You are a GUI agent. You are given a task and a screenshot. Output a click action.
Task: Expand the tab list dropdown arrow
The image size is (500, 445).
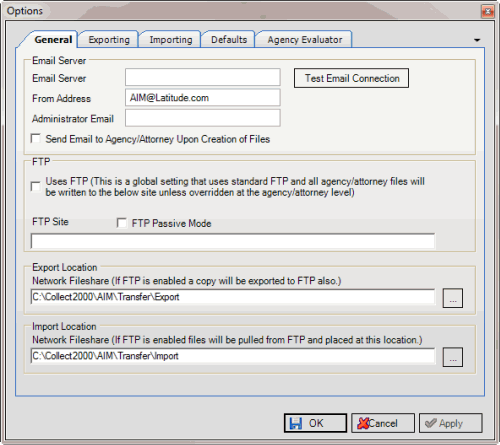point(477,40)
